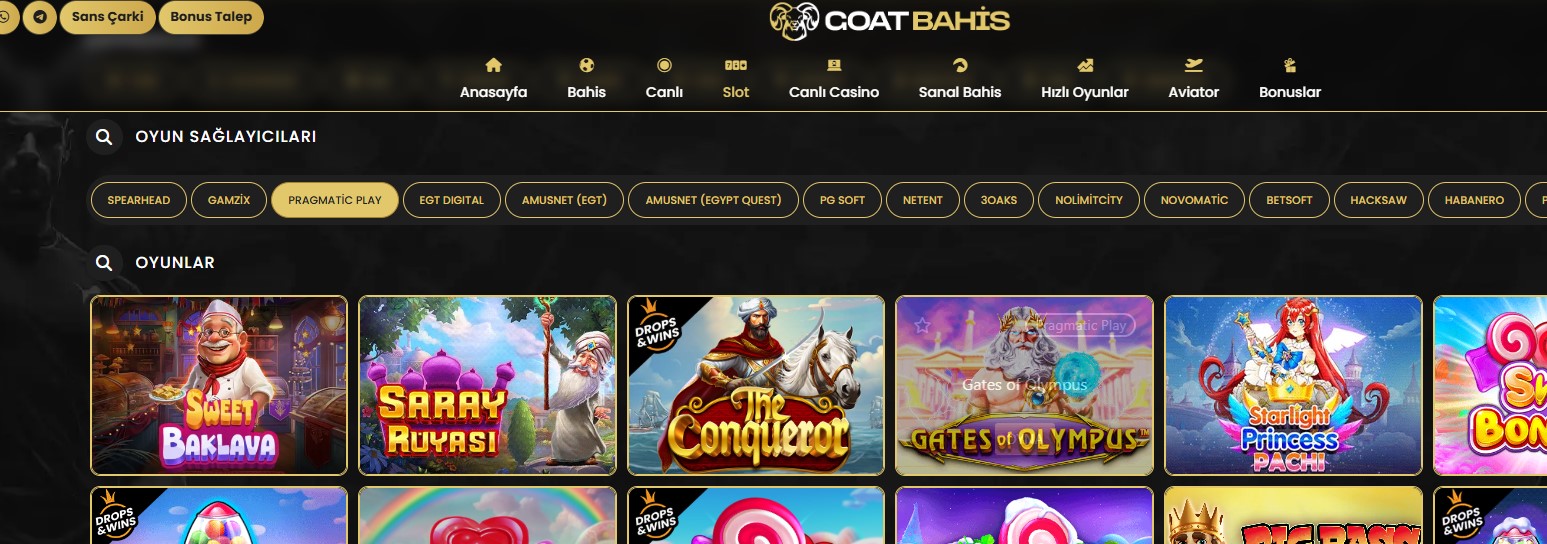Go to the Slot menu tab

click(x=736, y=79)
